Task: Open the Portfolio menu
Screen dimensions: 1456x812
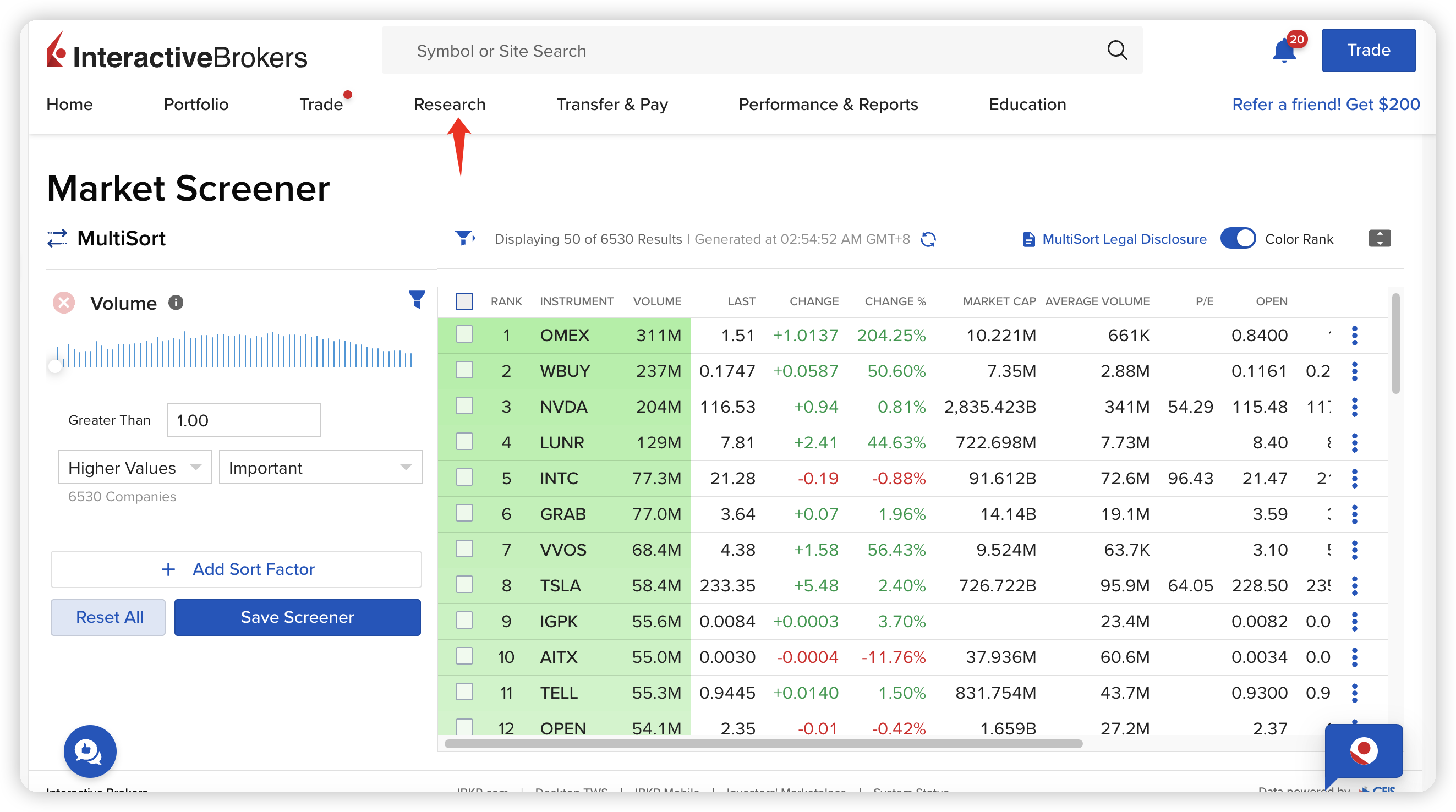Action: tap(195, 105)
